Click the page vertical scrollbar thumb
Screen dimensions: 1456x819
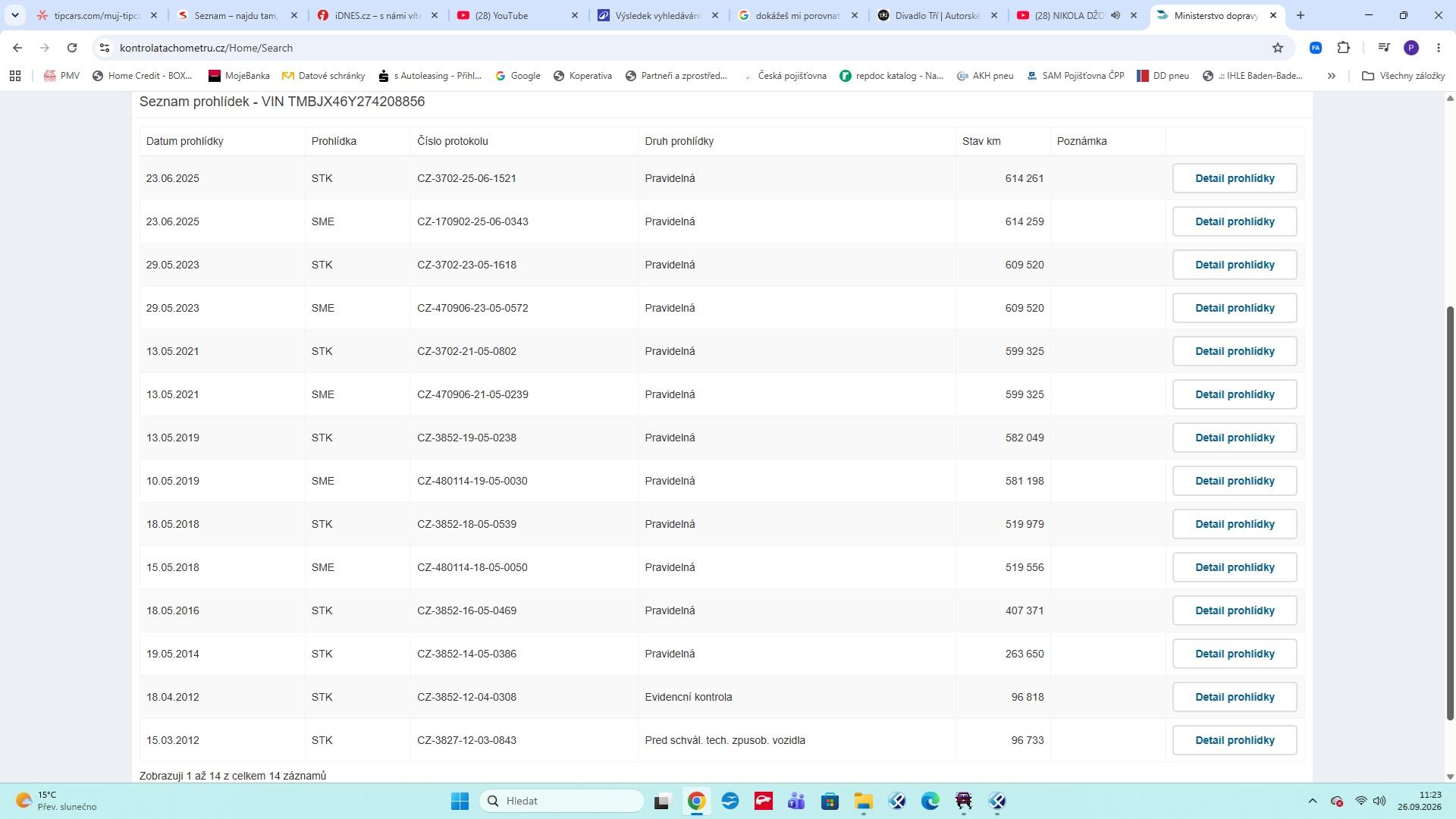(x=1450, y=513)
